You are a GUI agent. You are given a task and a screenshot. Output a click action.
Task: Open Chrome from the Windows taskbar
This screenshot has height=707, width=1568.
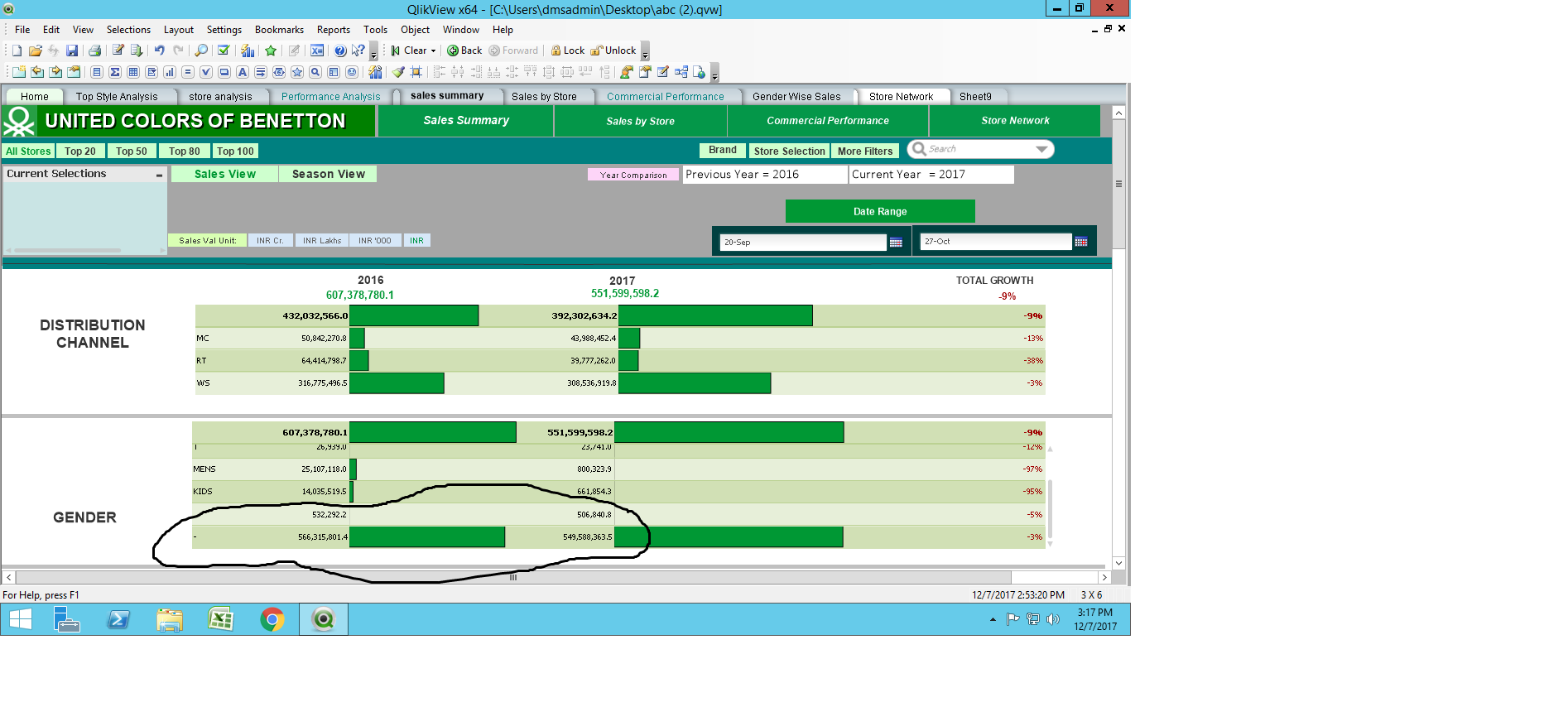272,619
